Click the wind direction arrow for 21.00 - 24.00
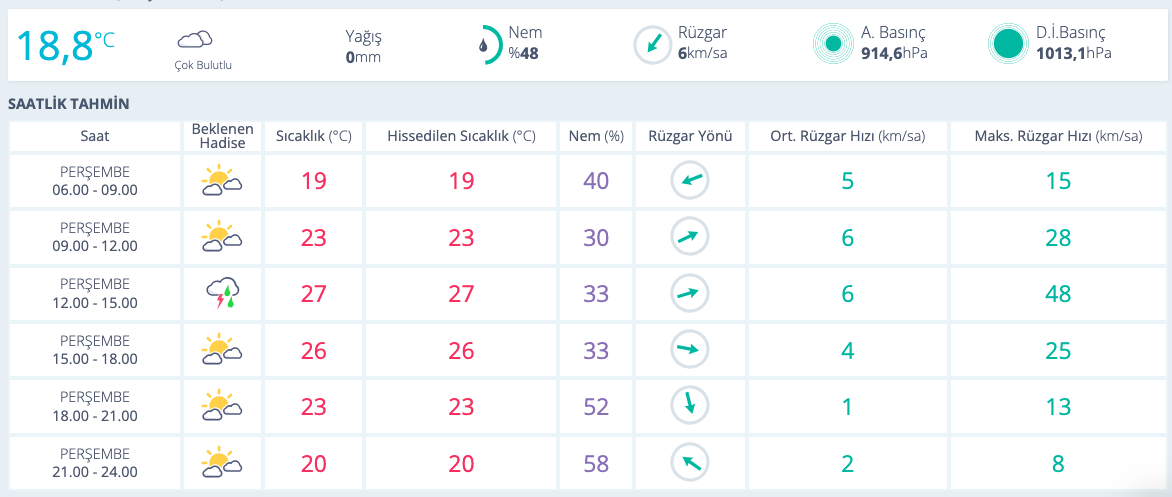Screen dimensions: 1172x497 [x=690, y=462]
